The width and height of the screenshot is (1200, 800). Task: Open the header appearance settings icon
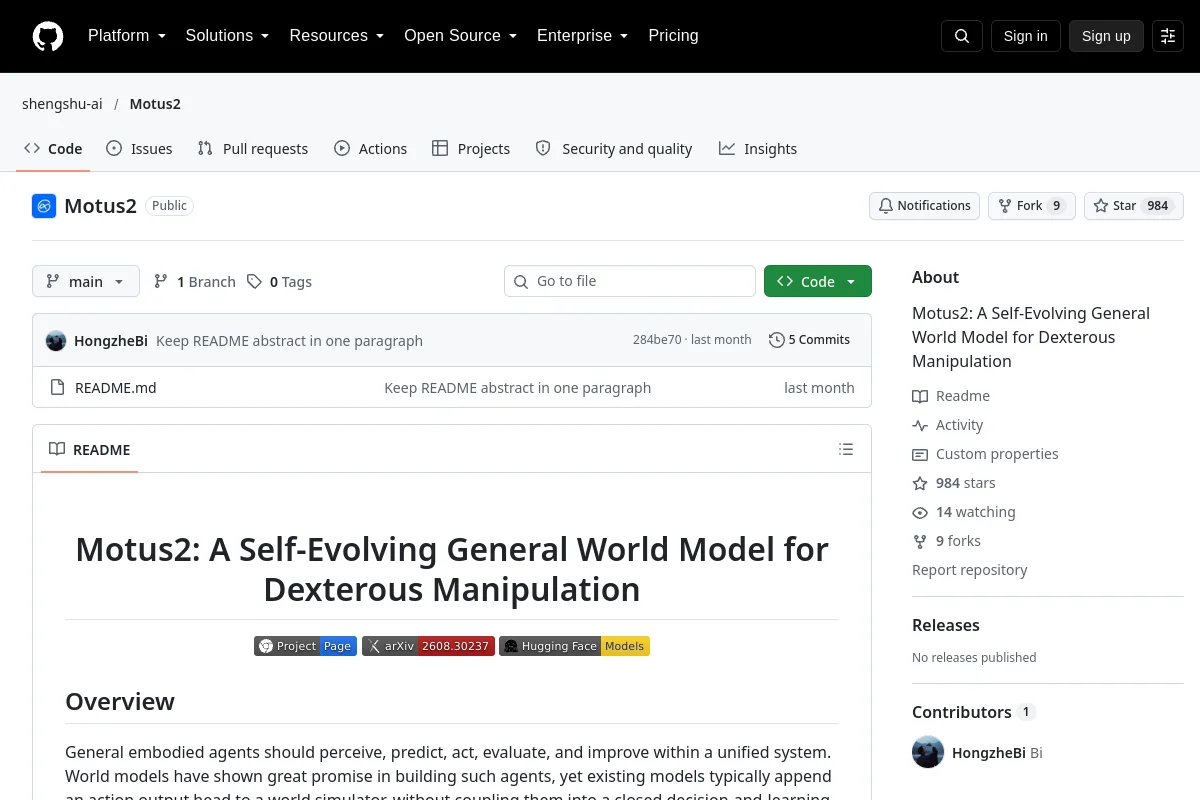(1168, 36)
